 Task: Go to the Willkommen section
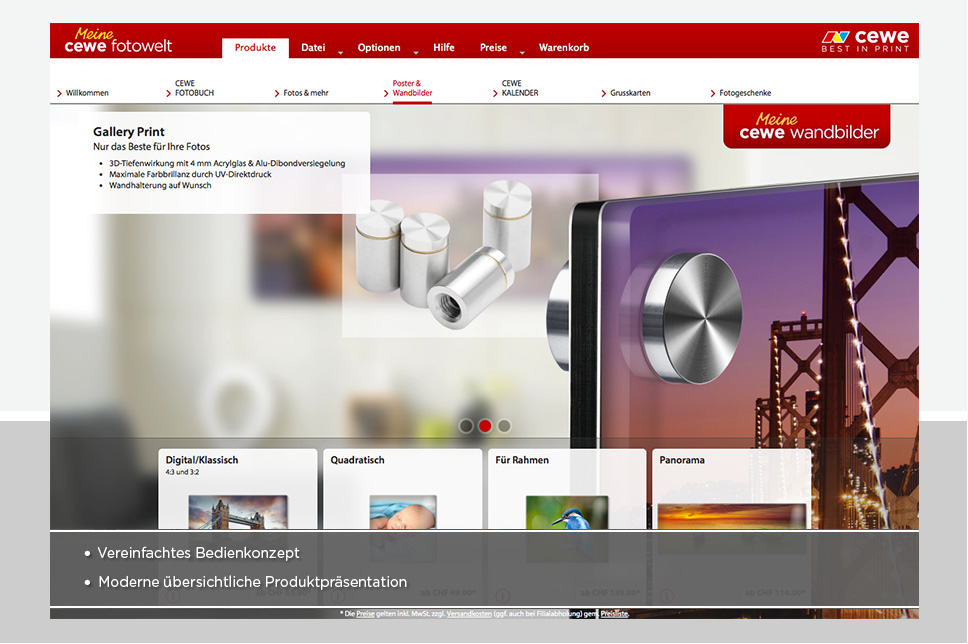point(87,93)
